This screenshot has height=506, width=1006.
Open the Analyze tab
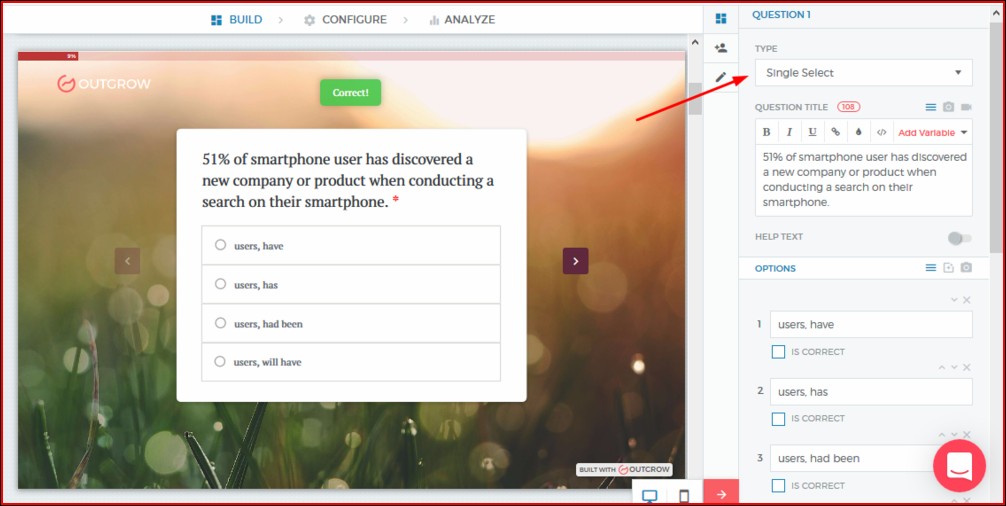(x=461, y=19)
